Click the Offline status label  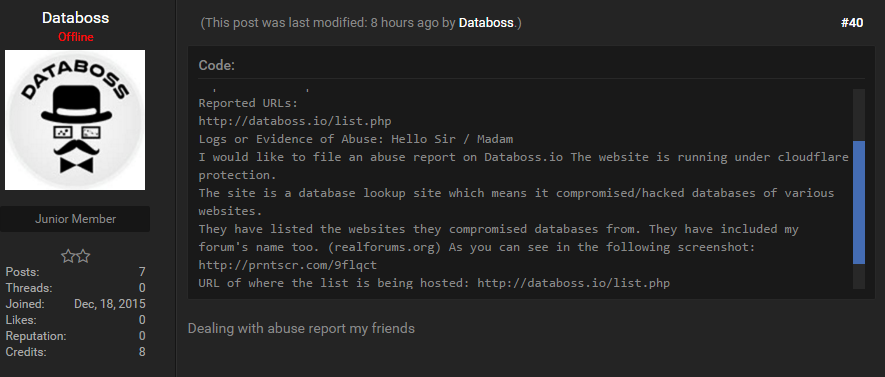pyautogui.click(x=76, y=37)
